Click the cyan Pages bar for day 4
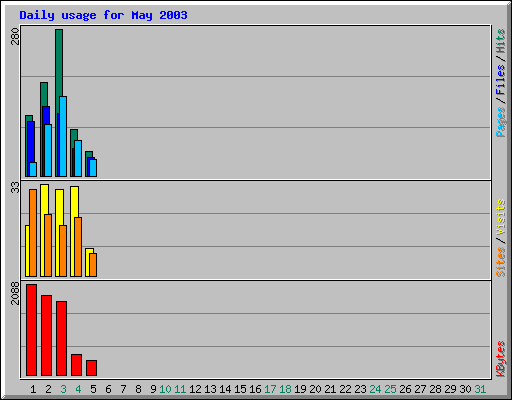Image resolution: width=512 pixels, height=400 pixels. click(x=78, y=158)
